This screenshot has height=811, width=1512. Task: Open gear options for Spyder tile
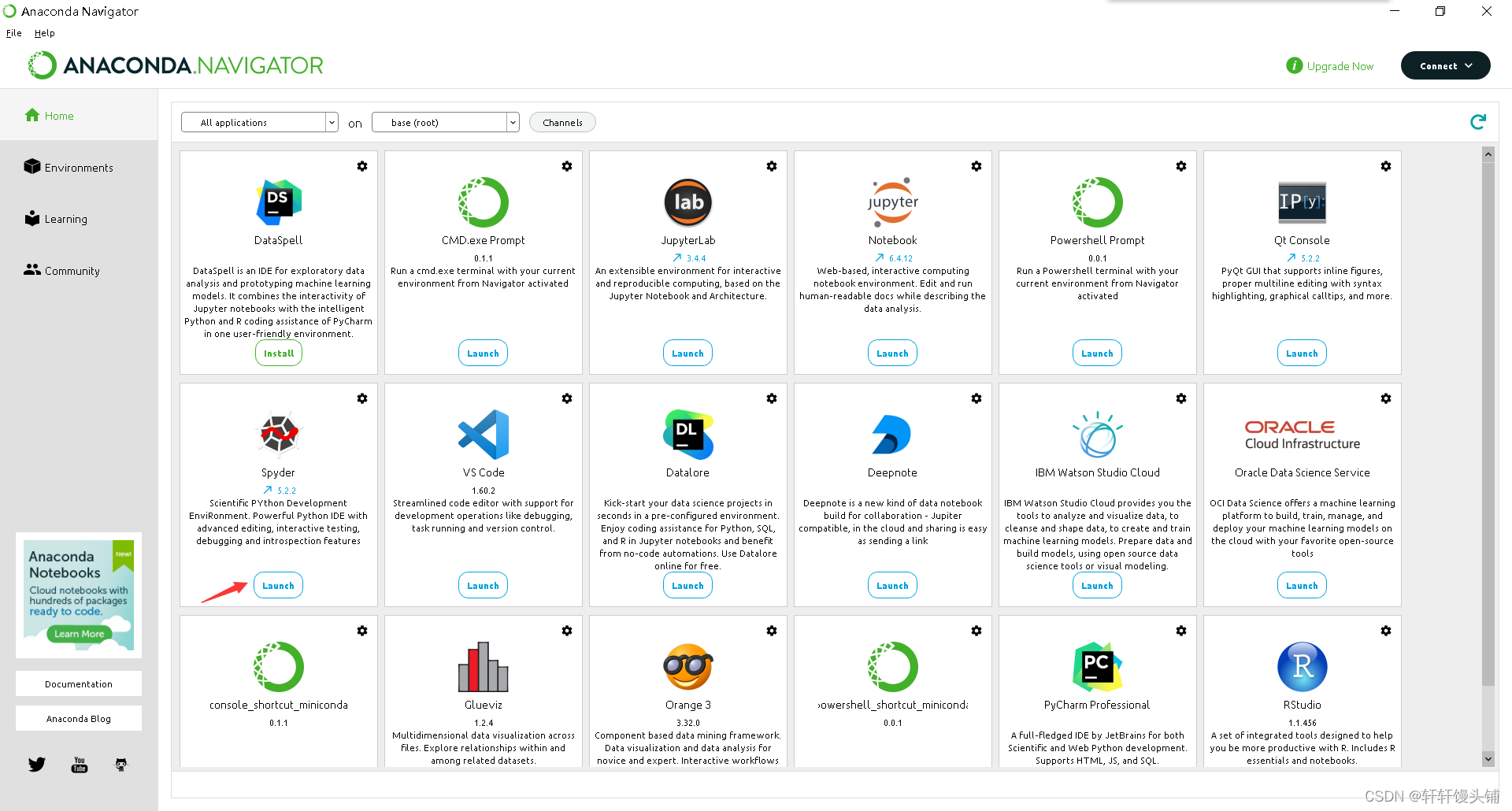tap(362, 398)
